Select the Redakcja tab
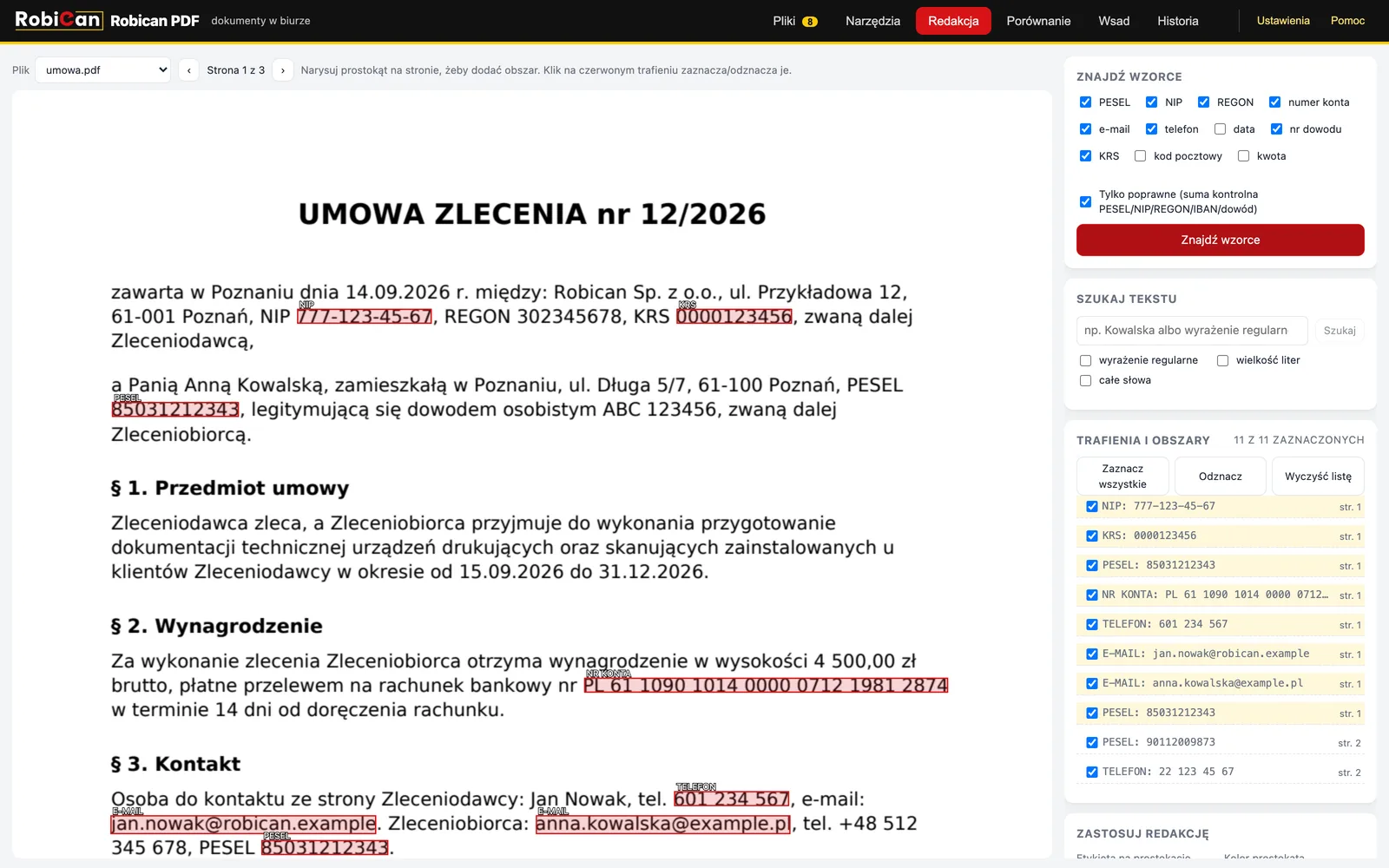 (953, 21)
